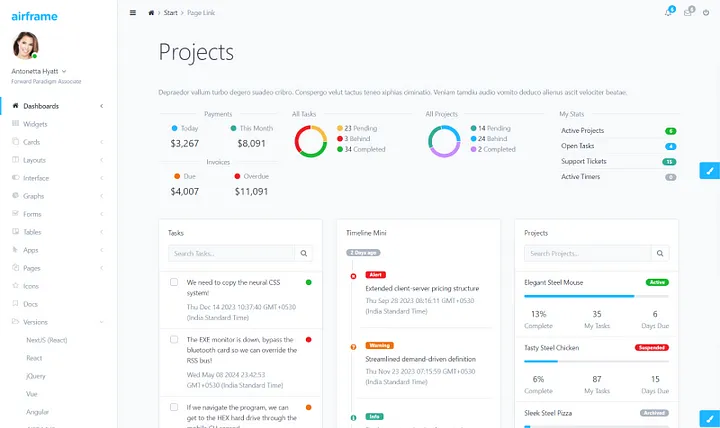Click the Versions folder icon in sidebar
This screenshot has height=428, width=720.
pos(15,321)
